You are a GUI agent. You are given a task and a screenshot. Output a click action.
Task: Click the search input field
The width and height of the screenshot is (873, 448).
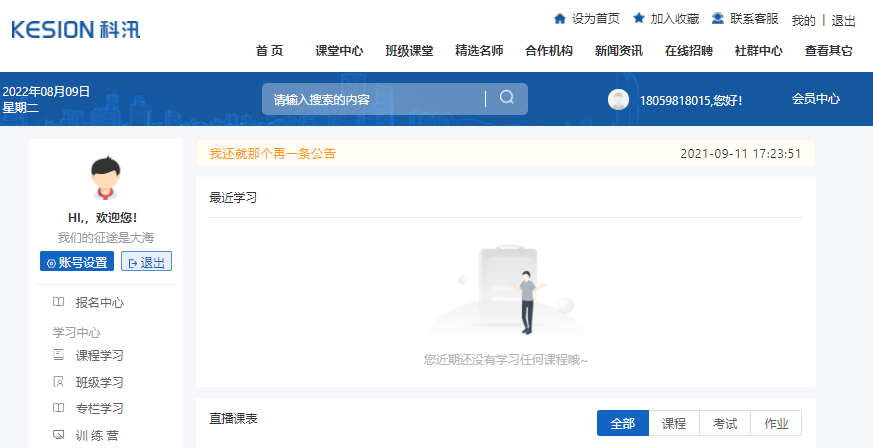(375, 99)
